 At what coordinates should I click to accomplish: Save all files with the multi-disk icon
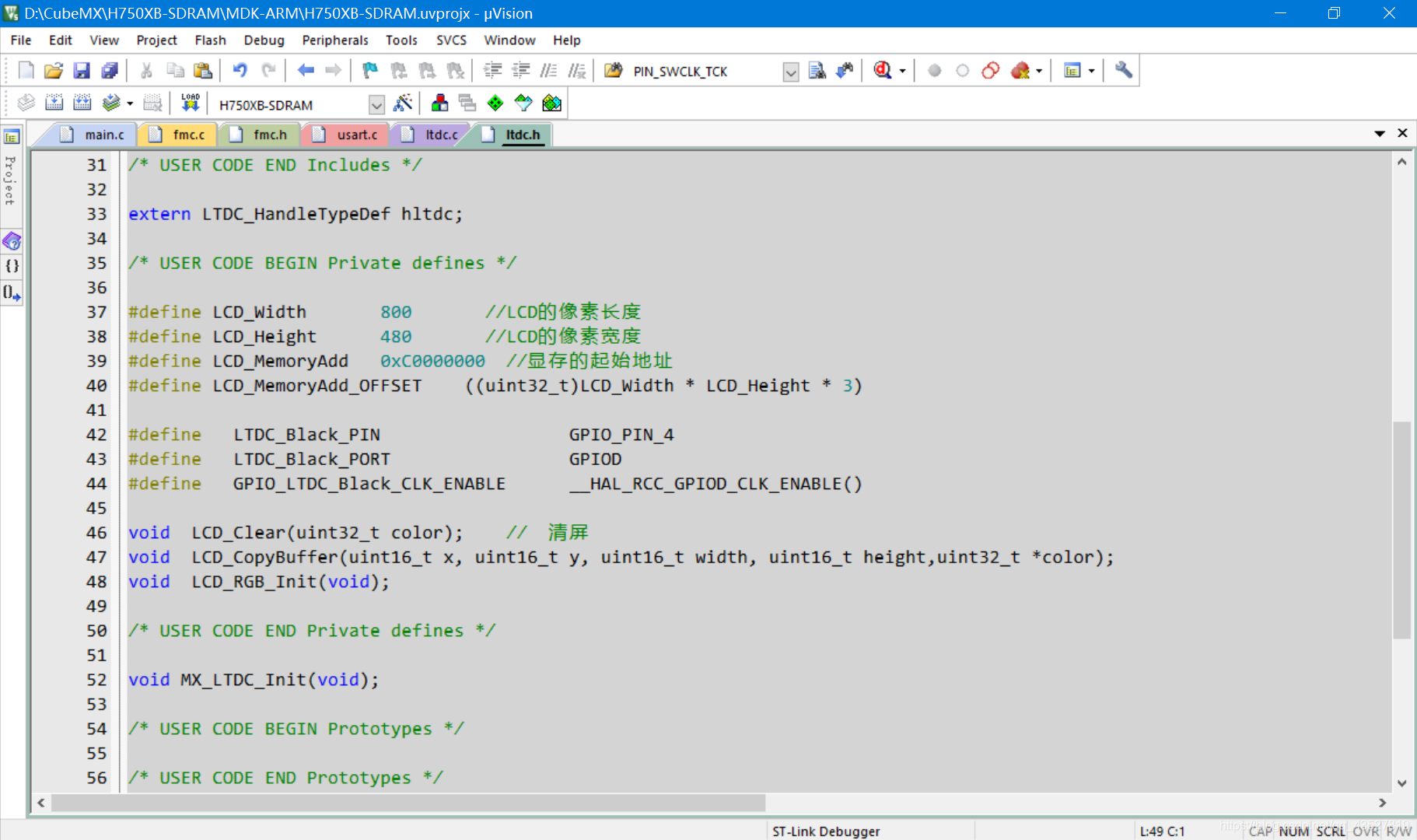[110, 71]
